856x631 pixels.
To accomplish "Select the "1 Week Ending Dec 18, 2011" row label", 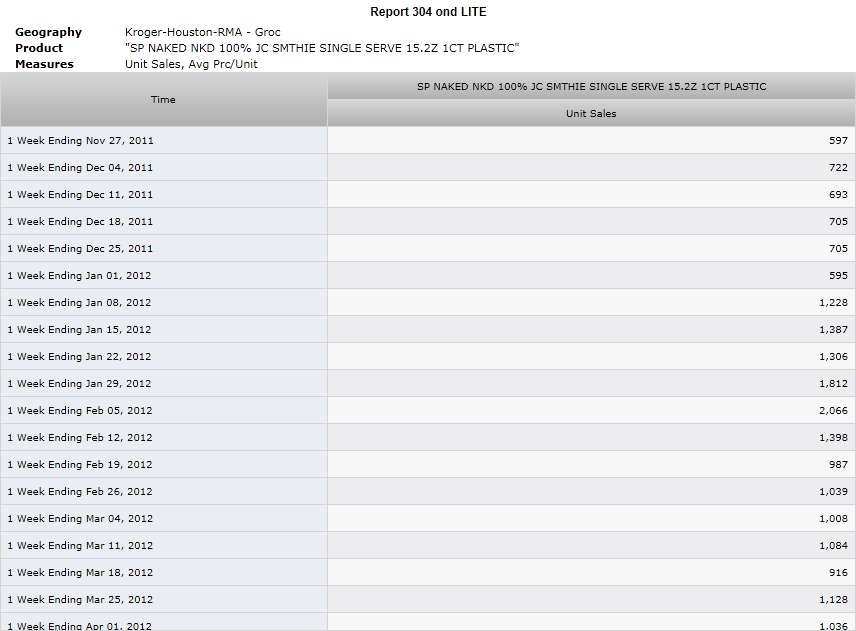I will (x=80, y=222).
